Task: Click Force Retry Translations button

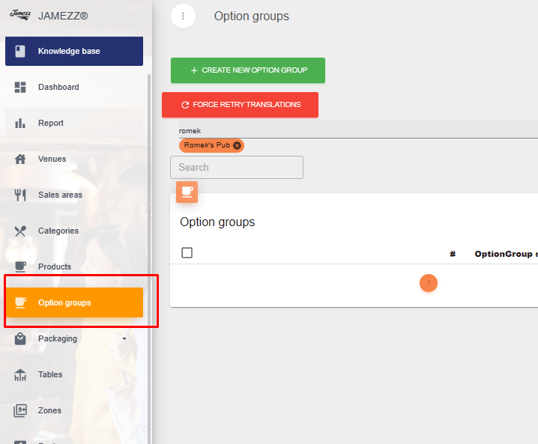Action: [x=240, y=105]
